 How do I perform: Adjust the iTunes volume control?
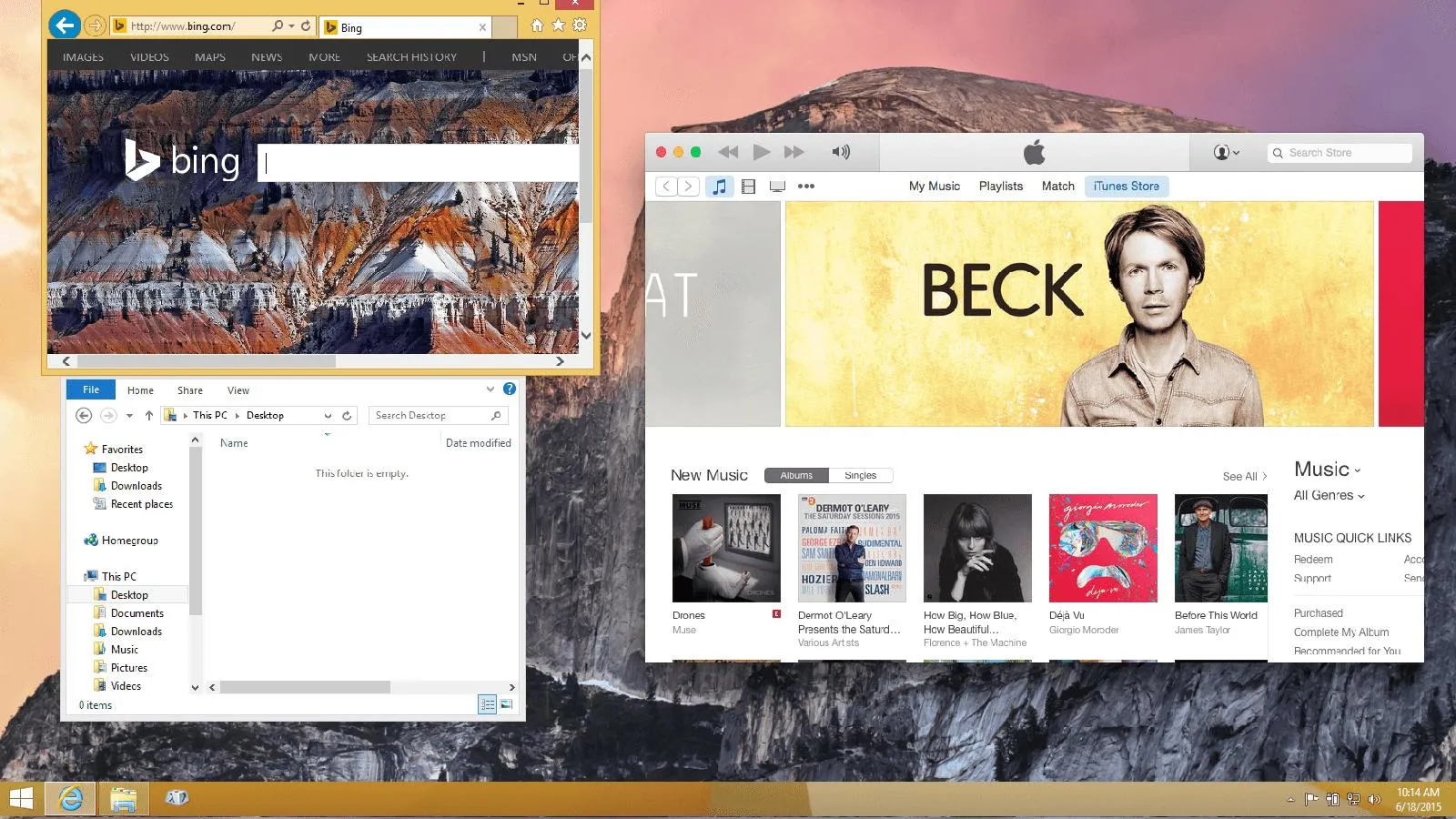[x=841, y=152]
